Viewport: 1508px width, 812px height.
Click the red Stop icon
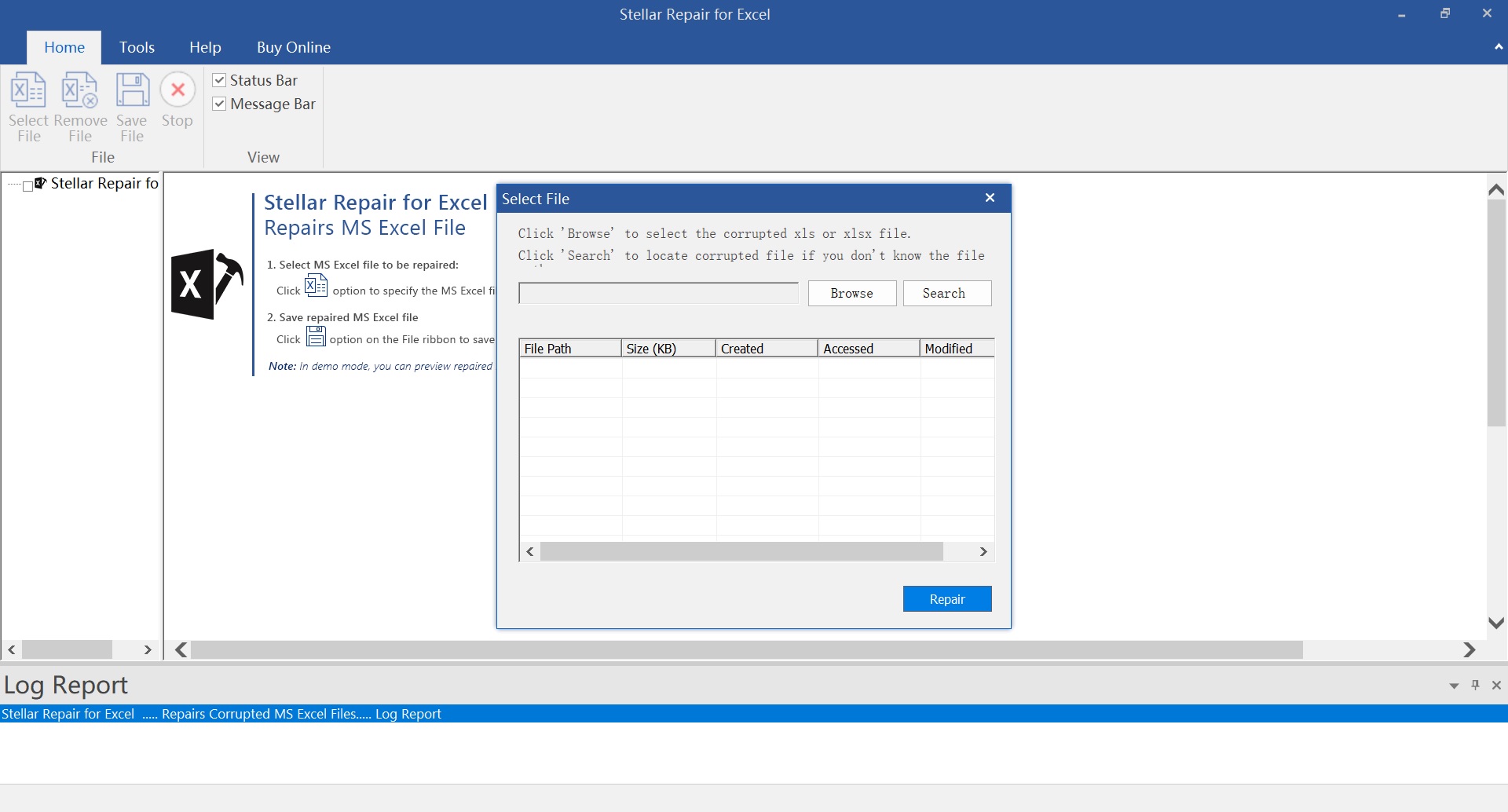(178, 90)
